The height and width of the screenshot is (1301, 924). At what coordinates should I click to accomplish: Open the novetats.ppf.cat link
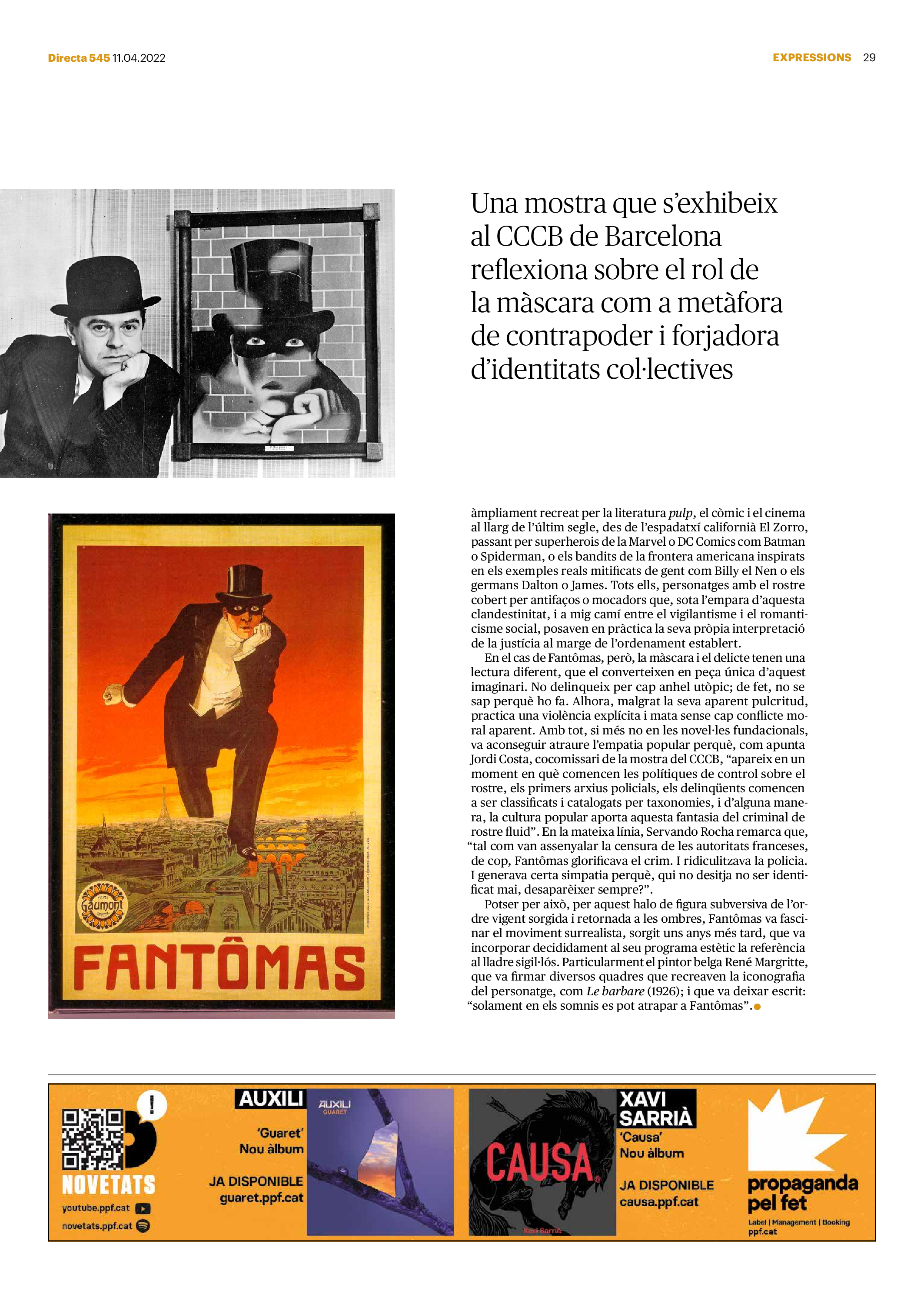pos(97,1226)
